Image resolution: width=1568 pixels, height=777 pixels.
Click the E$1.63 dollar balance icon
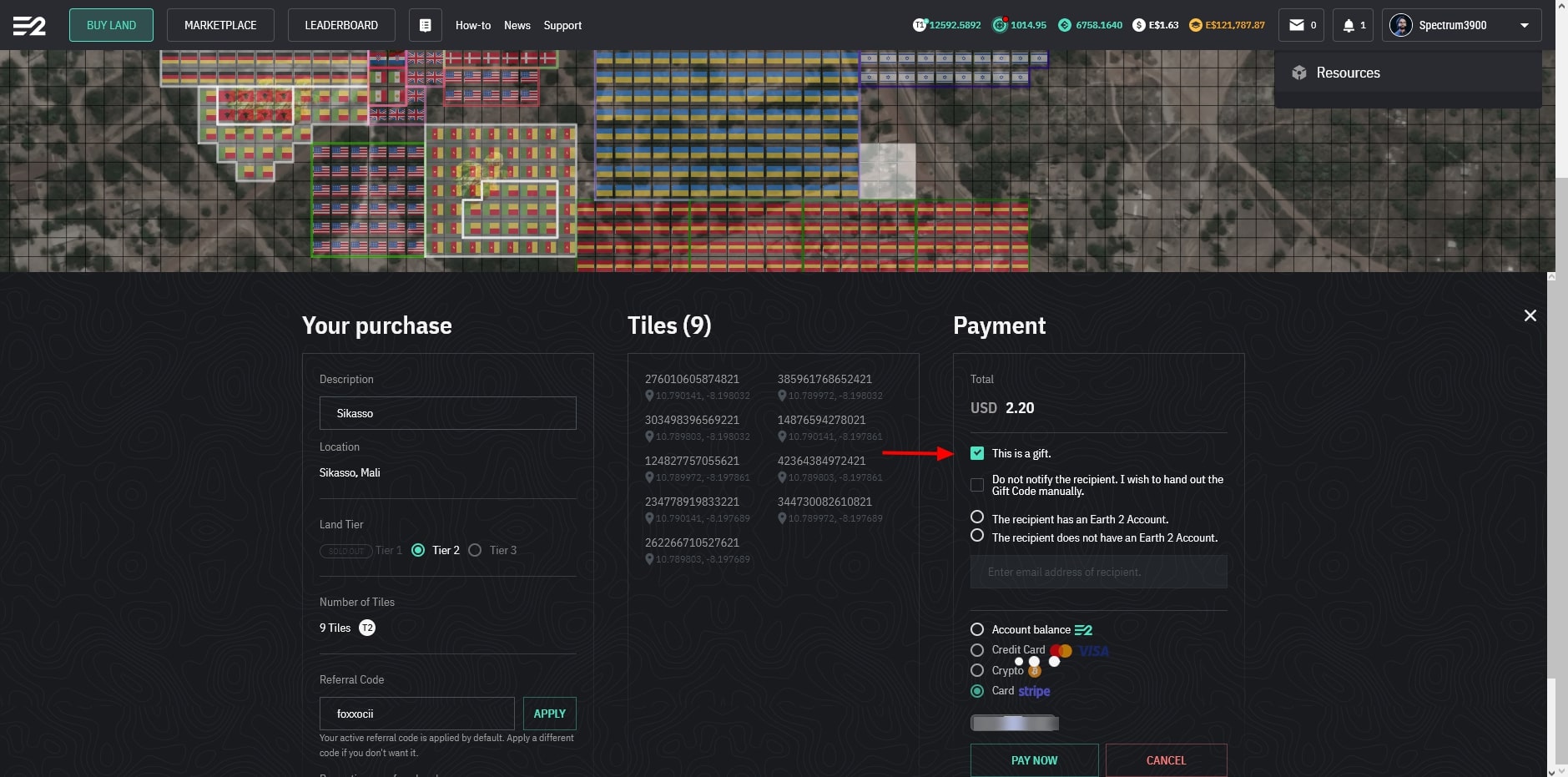tap(1138, 25)
